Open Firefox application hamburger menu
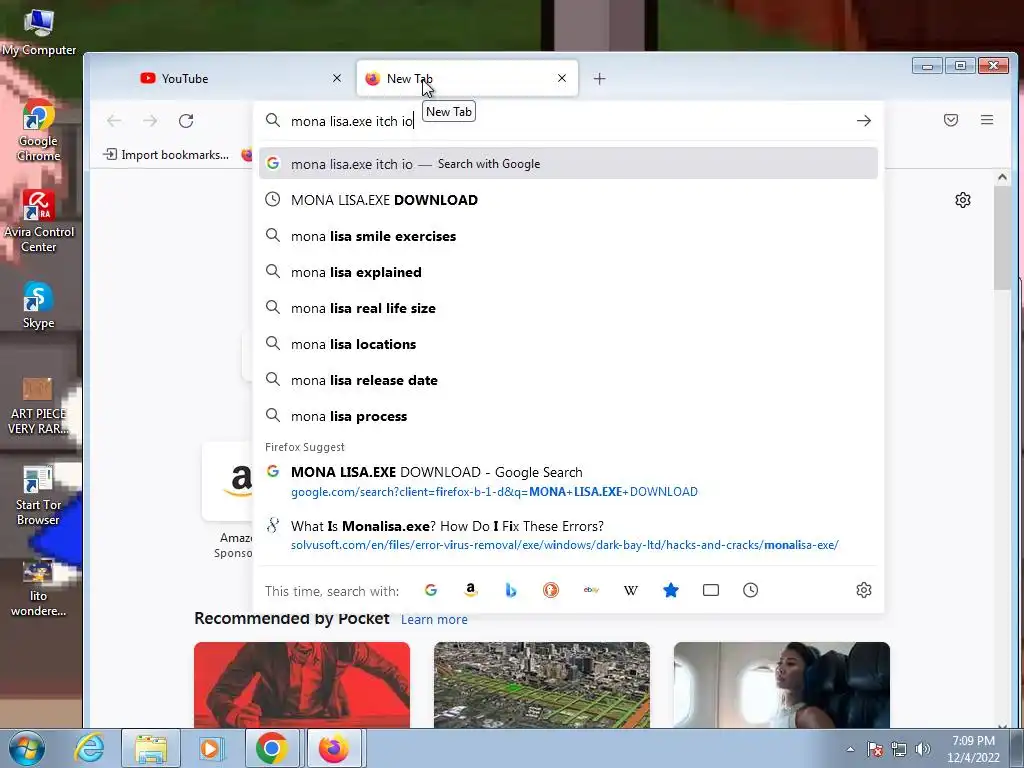The image size is (1024, 768). coord(987,120)
